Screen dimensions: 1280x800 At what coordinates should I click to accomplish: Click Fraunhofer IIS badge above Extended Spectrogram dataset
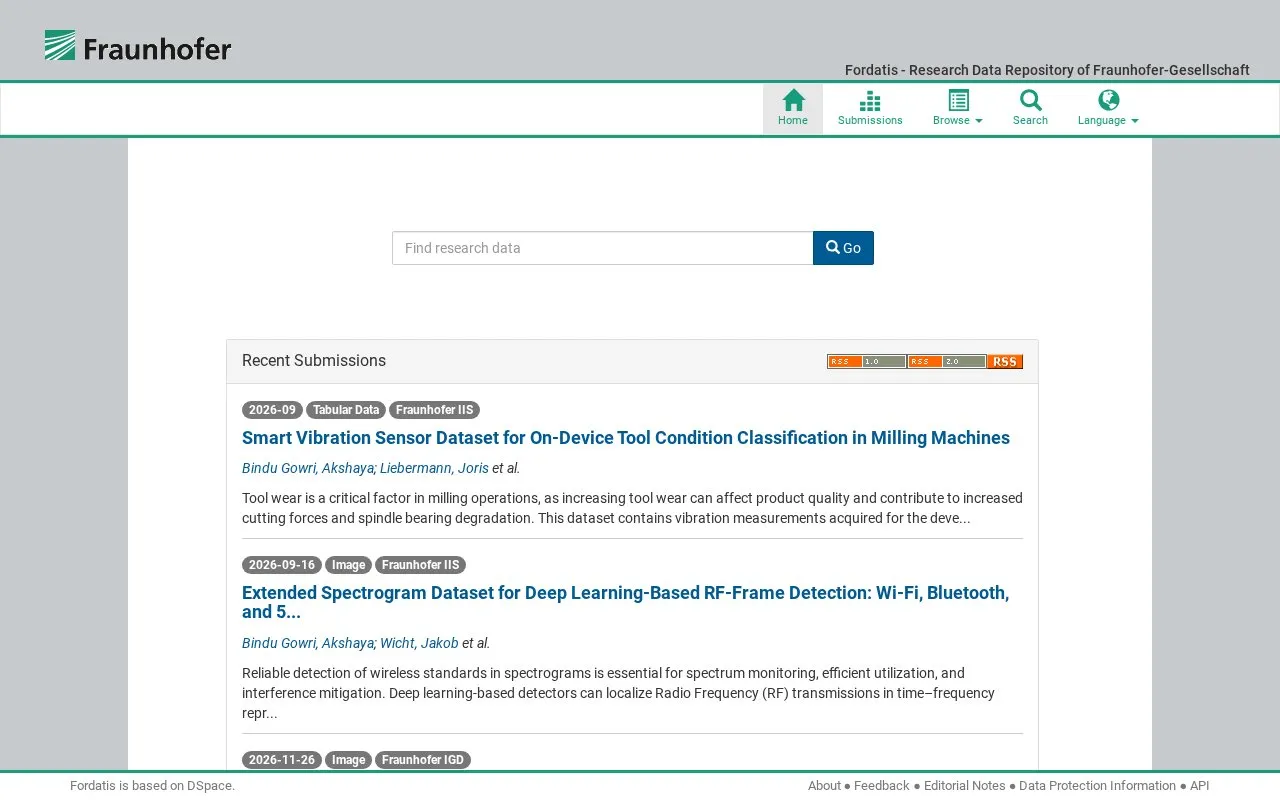420,565
